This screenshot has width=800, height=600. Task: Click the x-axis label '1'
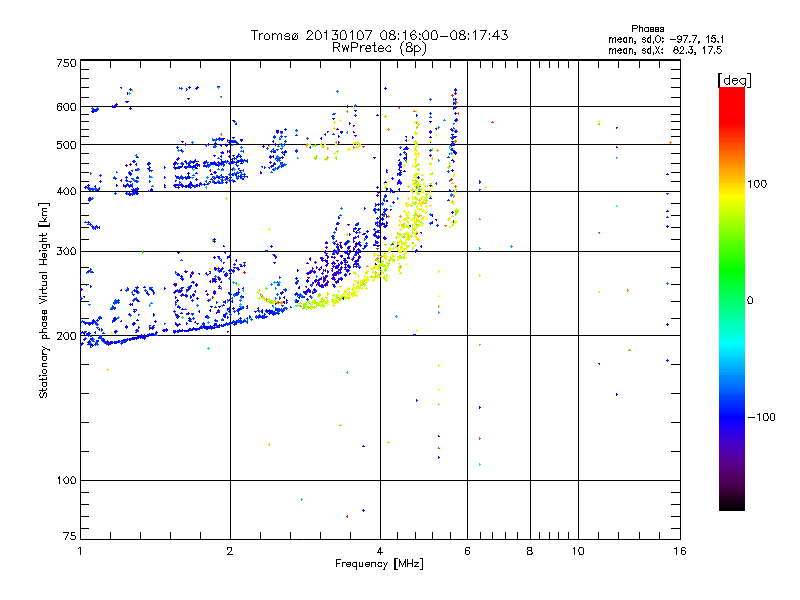tap(80, 551)
